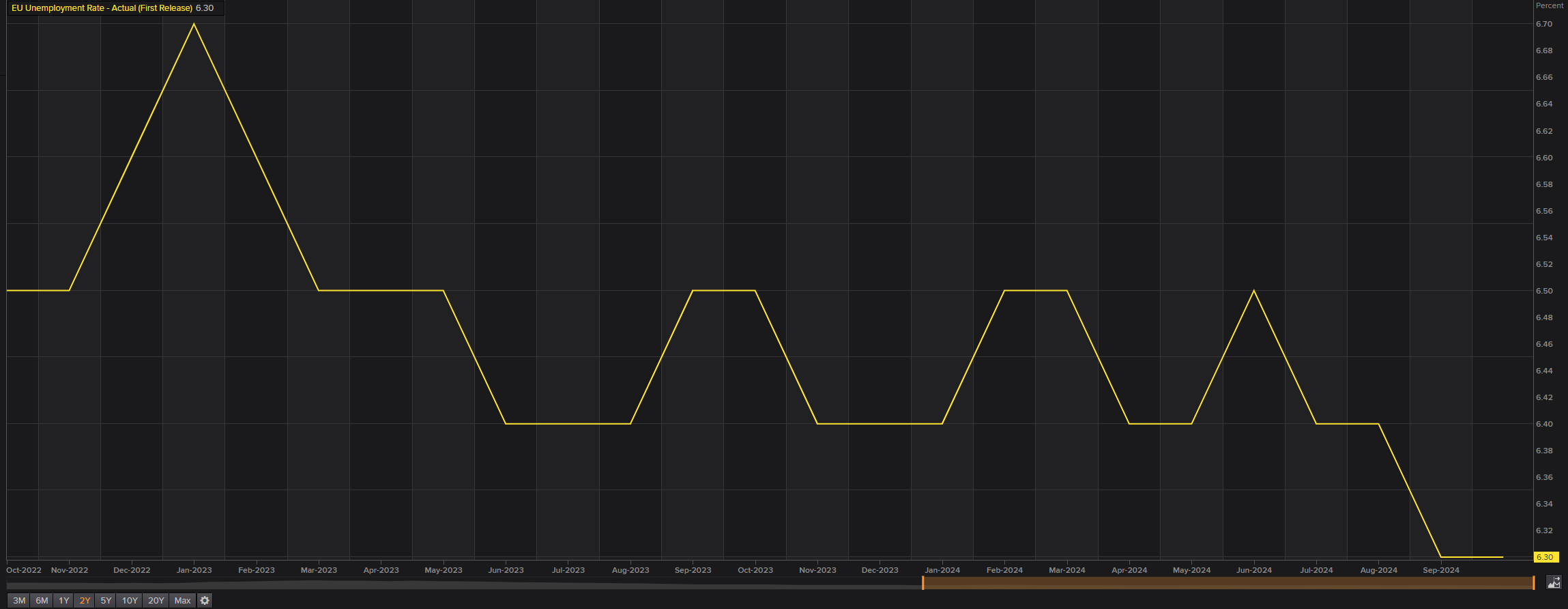Click the Sep-2024 x-axis date label
1568x609 pixels.
(x=1440, y=570)
